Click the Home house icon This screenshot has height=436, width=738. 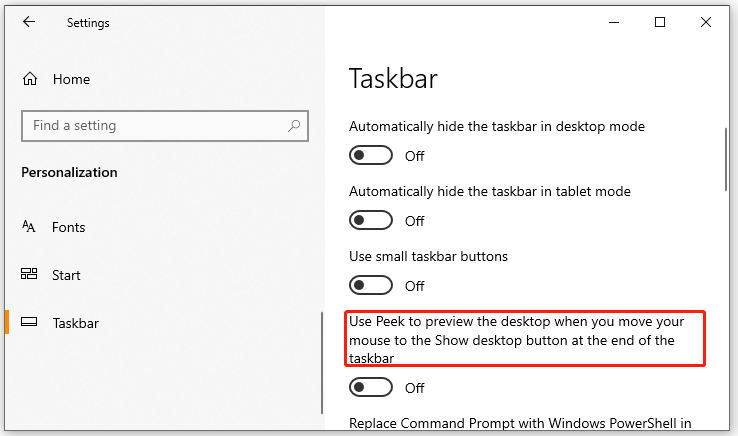coord(30,79)
